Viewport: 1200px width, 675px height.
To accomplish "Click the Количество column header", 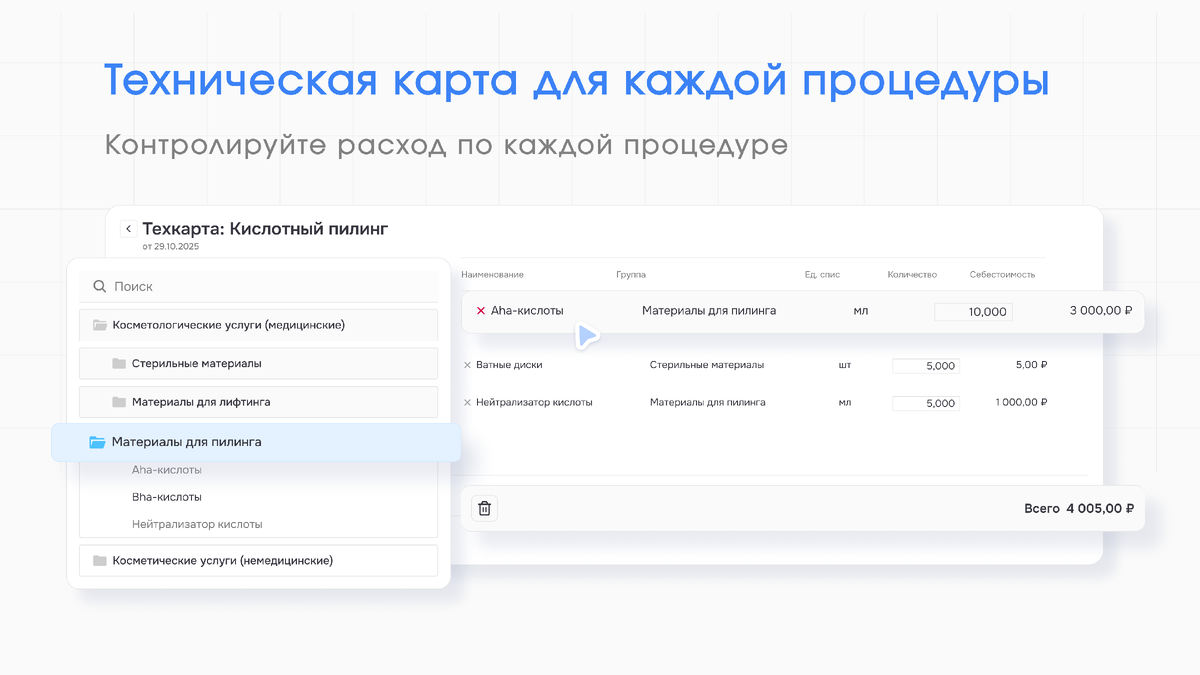I will click(x=912, y=274).
